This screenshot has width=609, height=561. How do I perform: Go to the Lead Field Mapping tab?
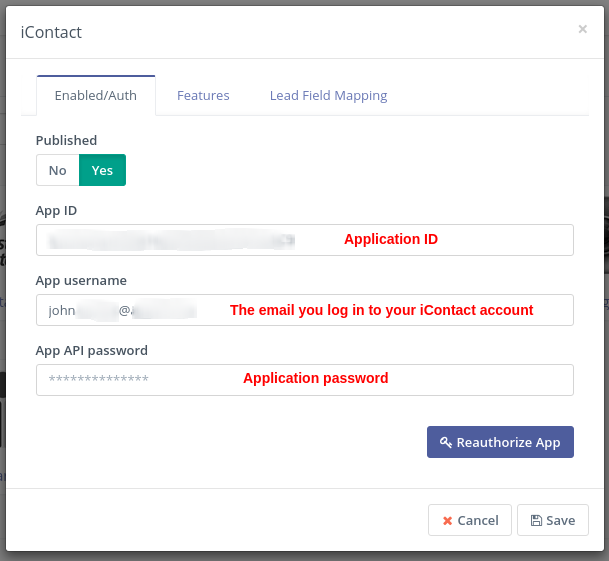point(328,96)
